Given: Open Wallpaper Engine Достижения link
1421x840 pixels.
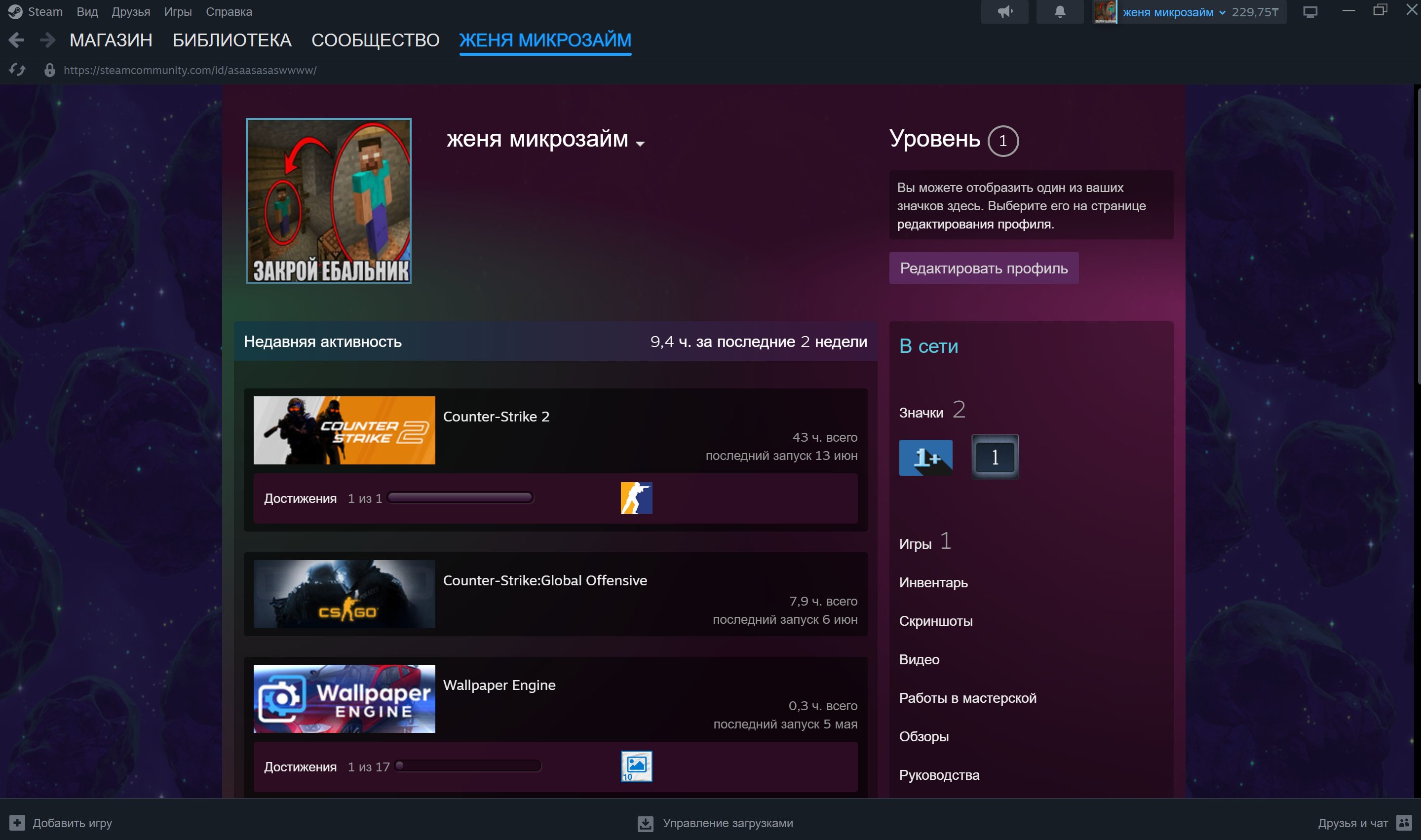Looking at the screenshot, I should [x=301, y=767].
